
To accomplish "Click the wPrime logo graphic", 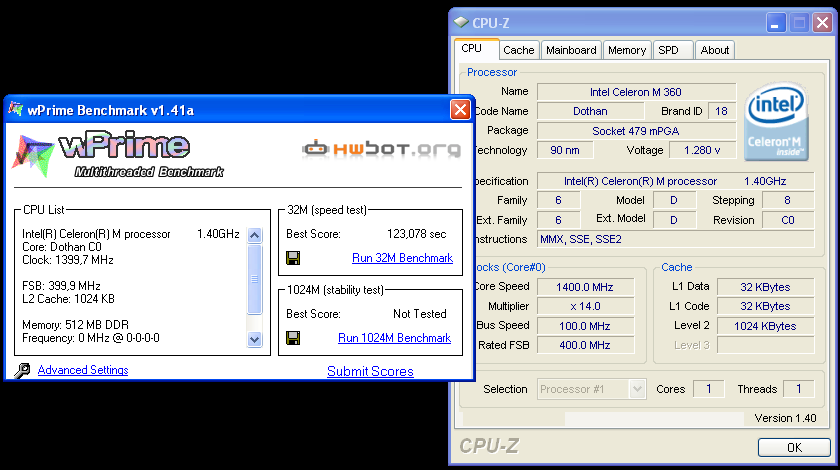I will click(118, 154).
